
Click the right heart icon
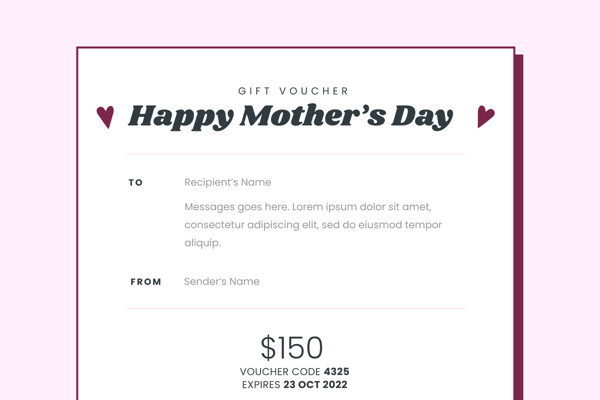pos(485,117)
